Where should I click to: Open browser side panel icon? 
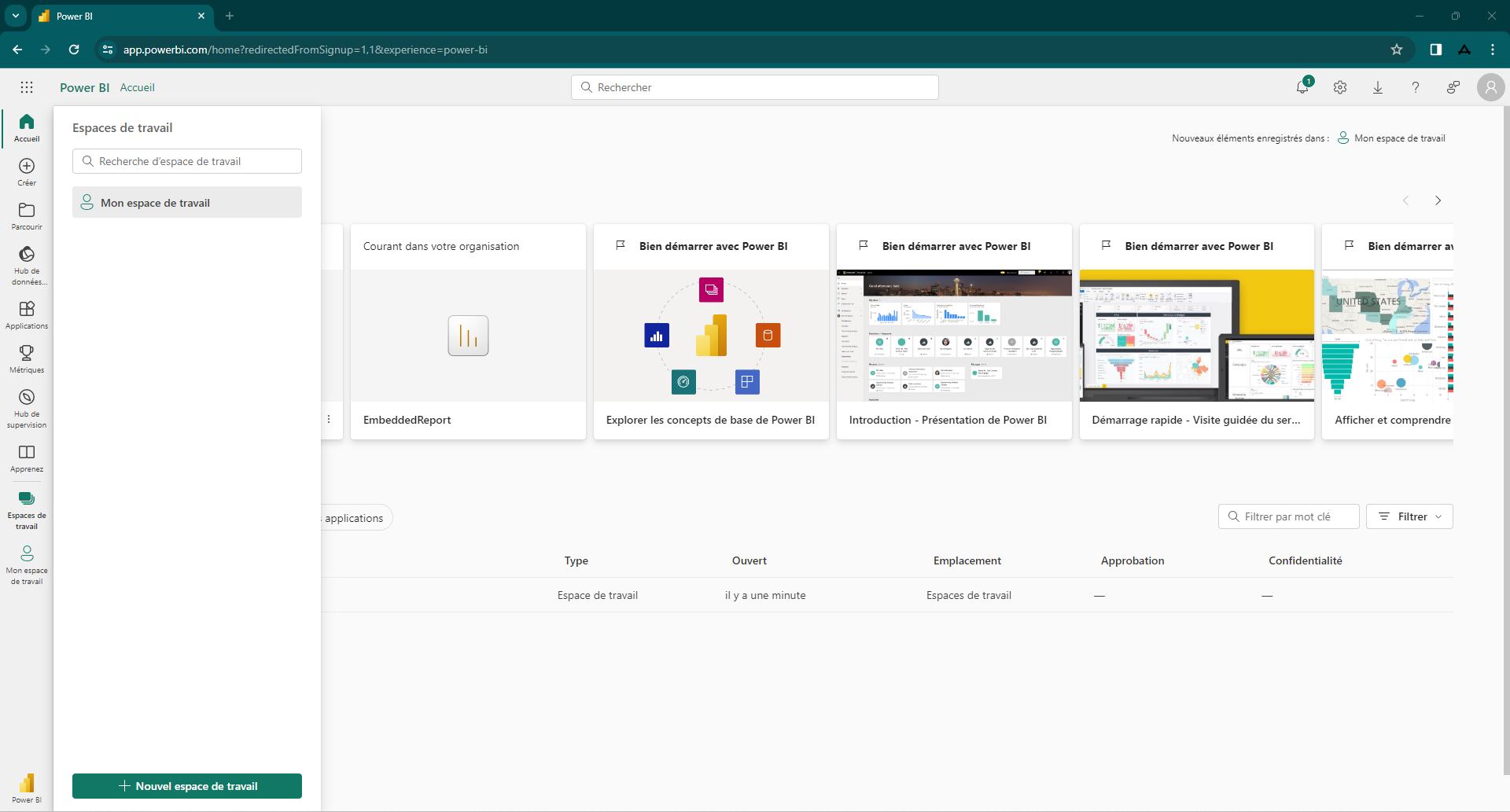(x=1436, y=50)
